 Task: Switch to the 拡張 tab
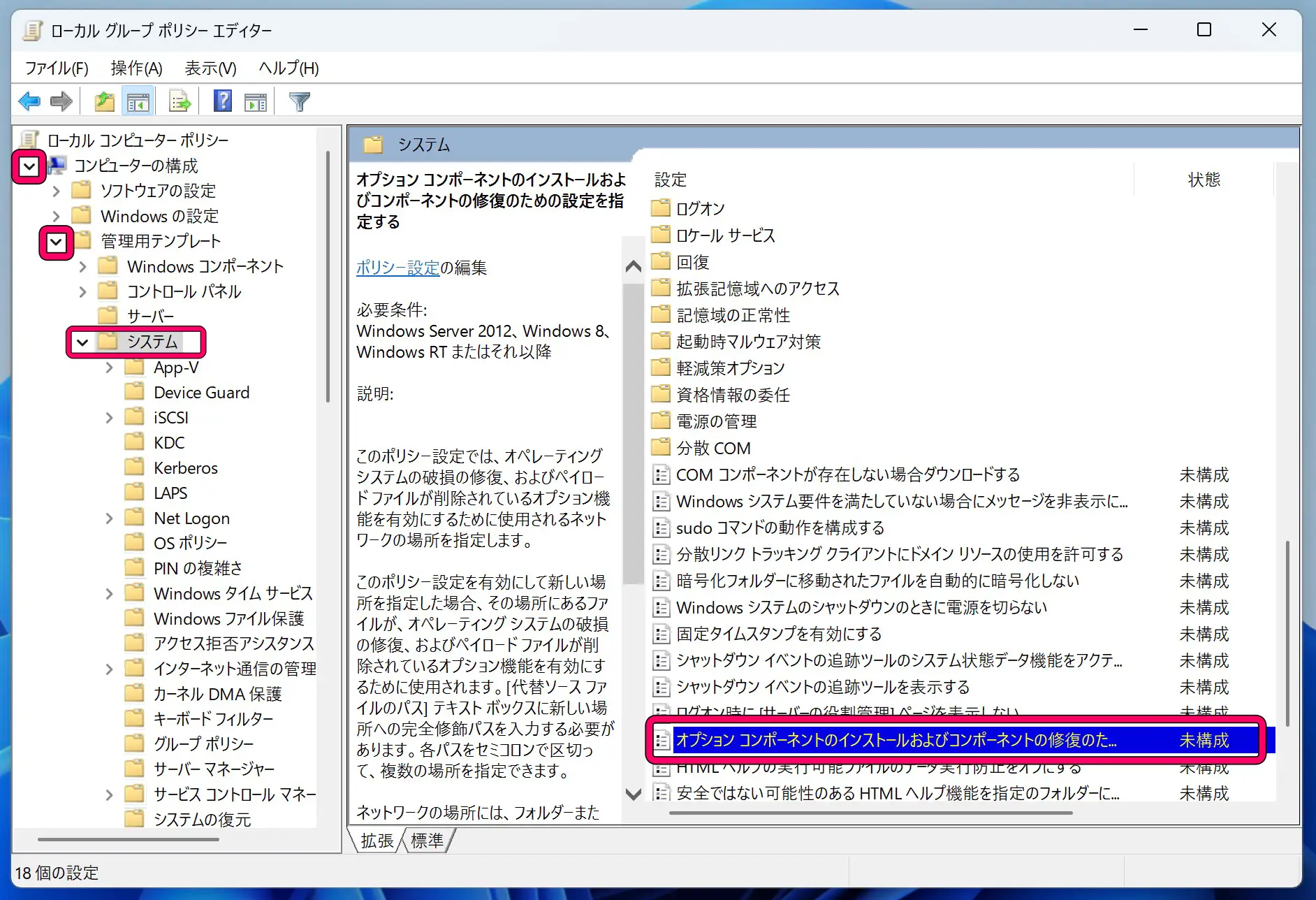[x=377, y=841]
